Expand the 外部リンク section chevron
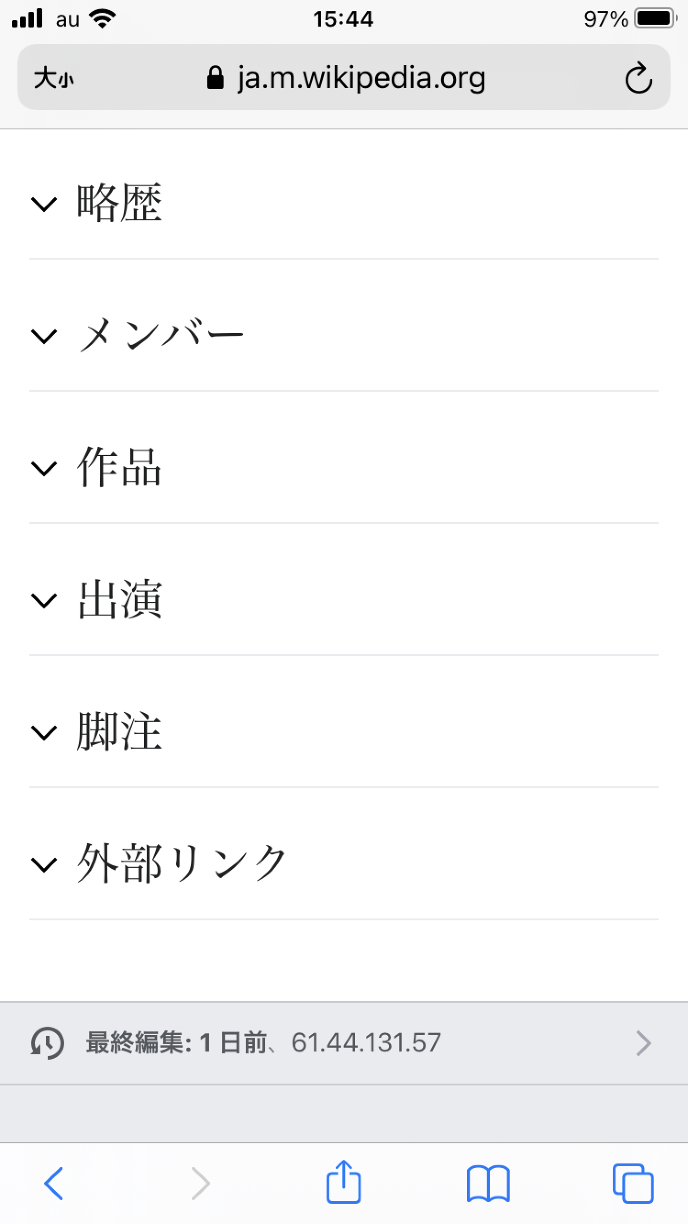The width and height of the screenshot is (688, 1224). [x=44, y=864]
